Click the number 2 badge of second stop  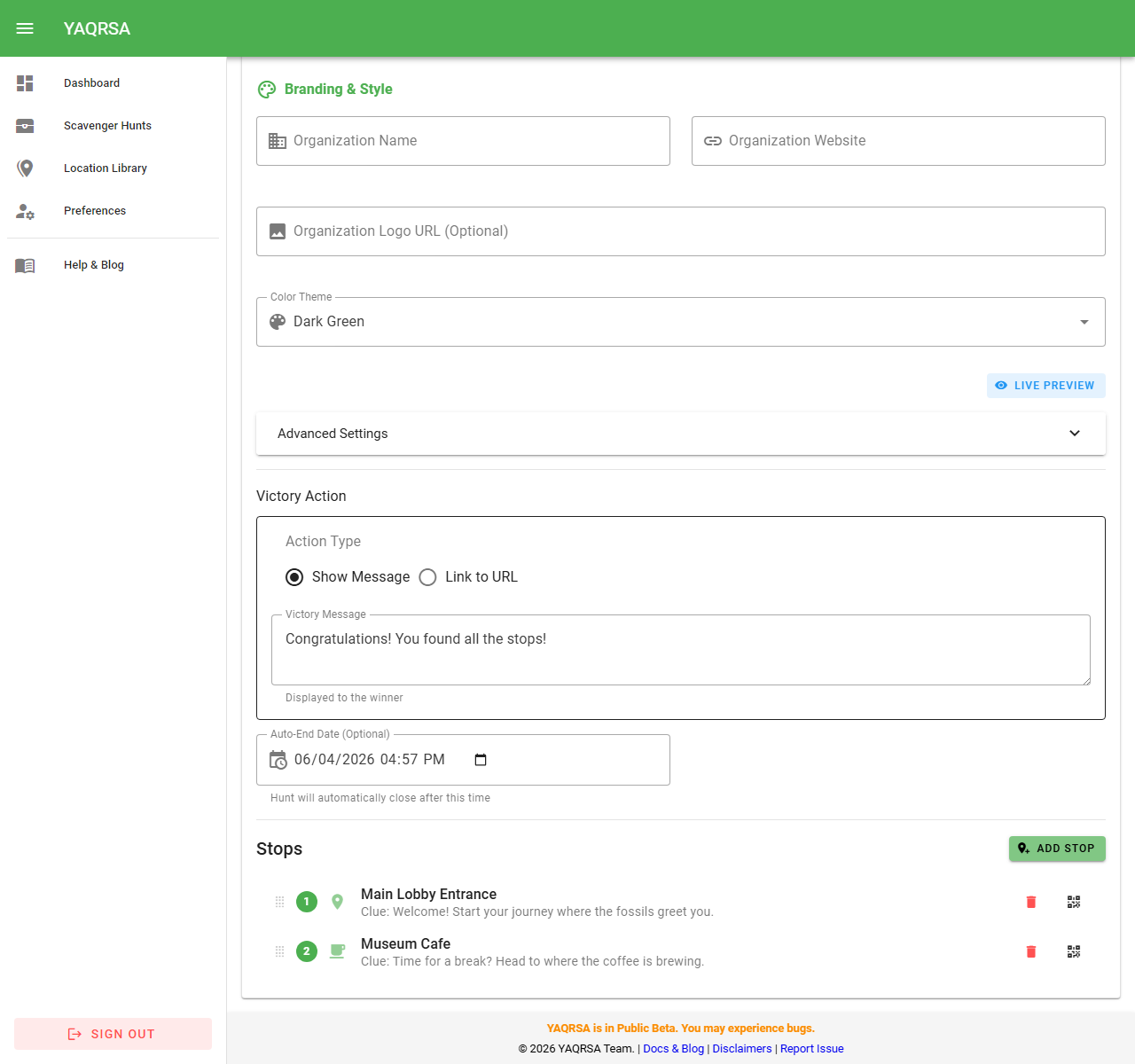pos(307,951)
